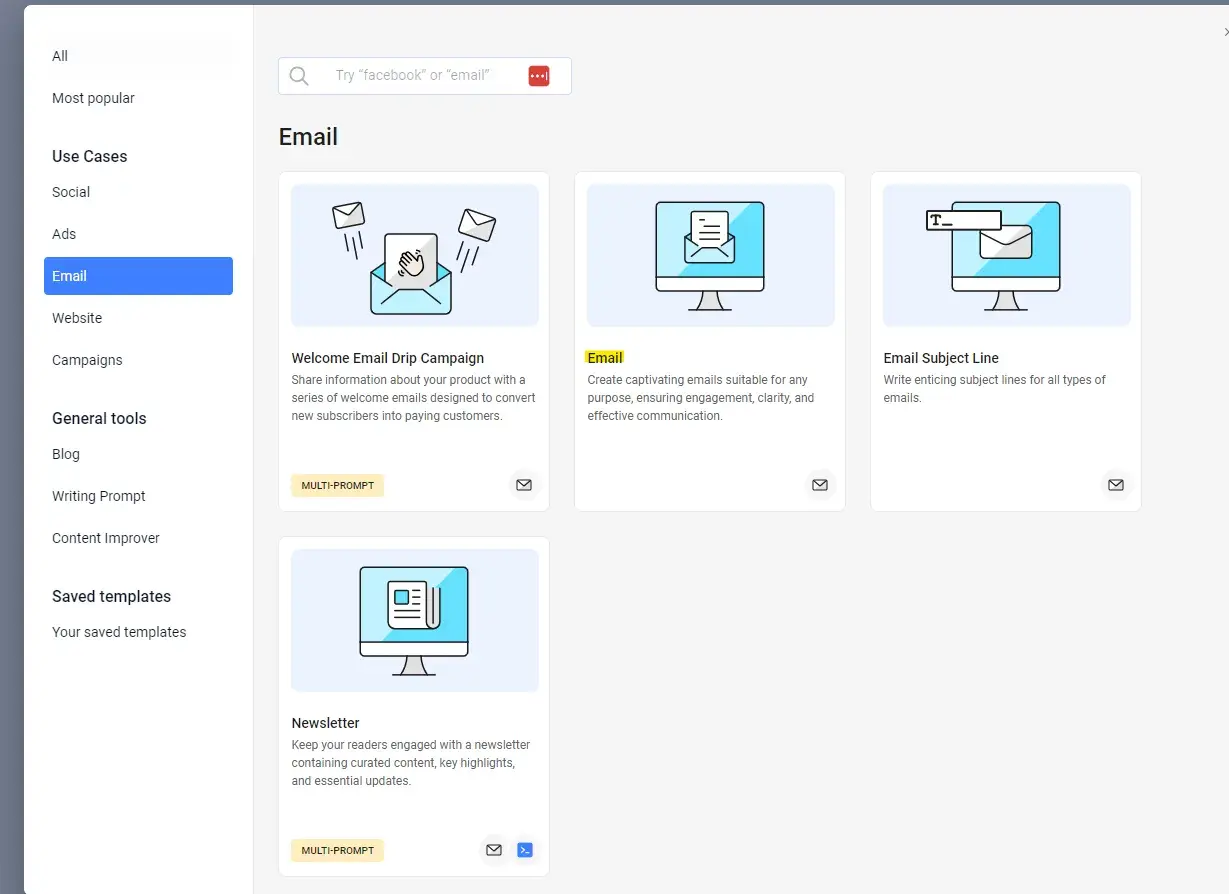Show Most popular templates

coord(93,98)
